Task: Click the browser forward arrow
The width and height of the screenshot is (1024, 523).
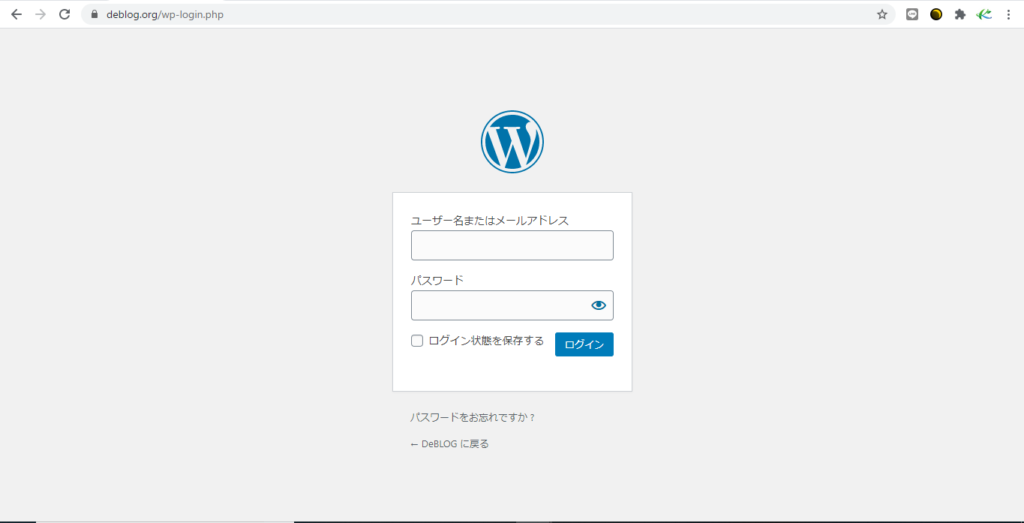Action: [40, 14]
